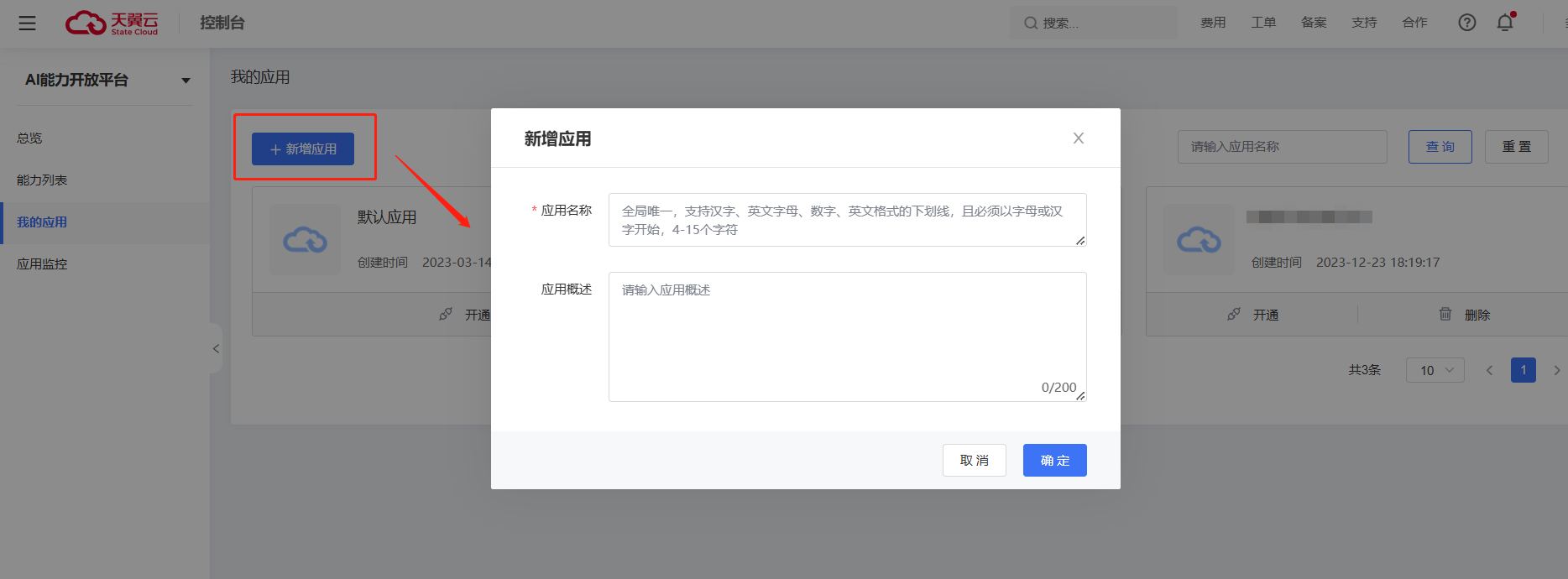Open the notifications bell
Image resolution: width=1568 pixels, height=579 pixels.
click(x=1505, y=23)
